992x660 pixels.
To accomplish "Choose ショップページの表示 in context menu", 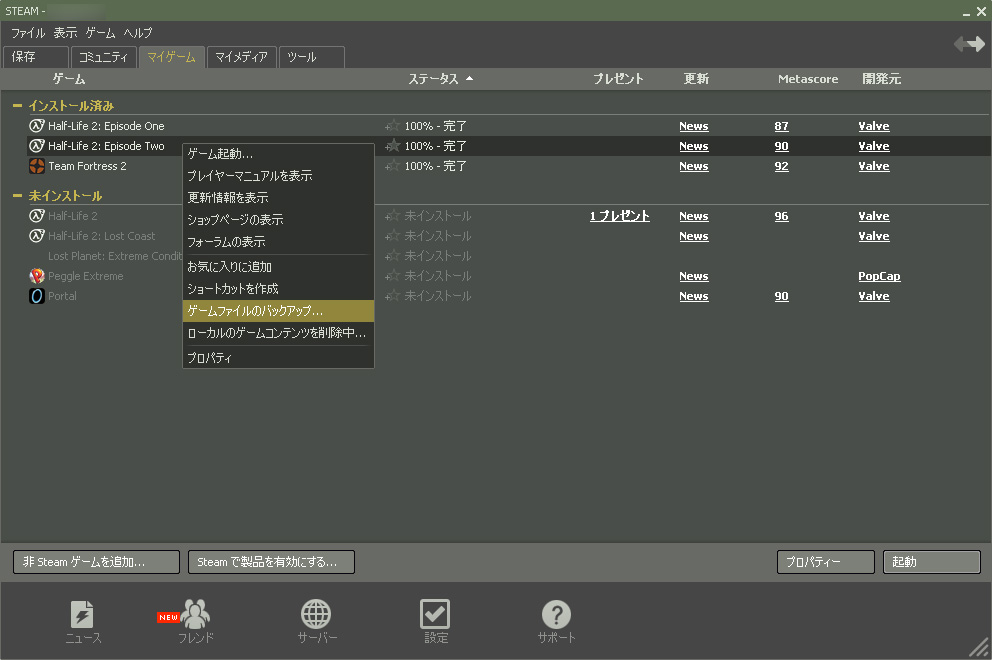I will click(x=278, y=220).
